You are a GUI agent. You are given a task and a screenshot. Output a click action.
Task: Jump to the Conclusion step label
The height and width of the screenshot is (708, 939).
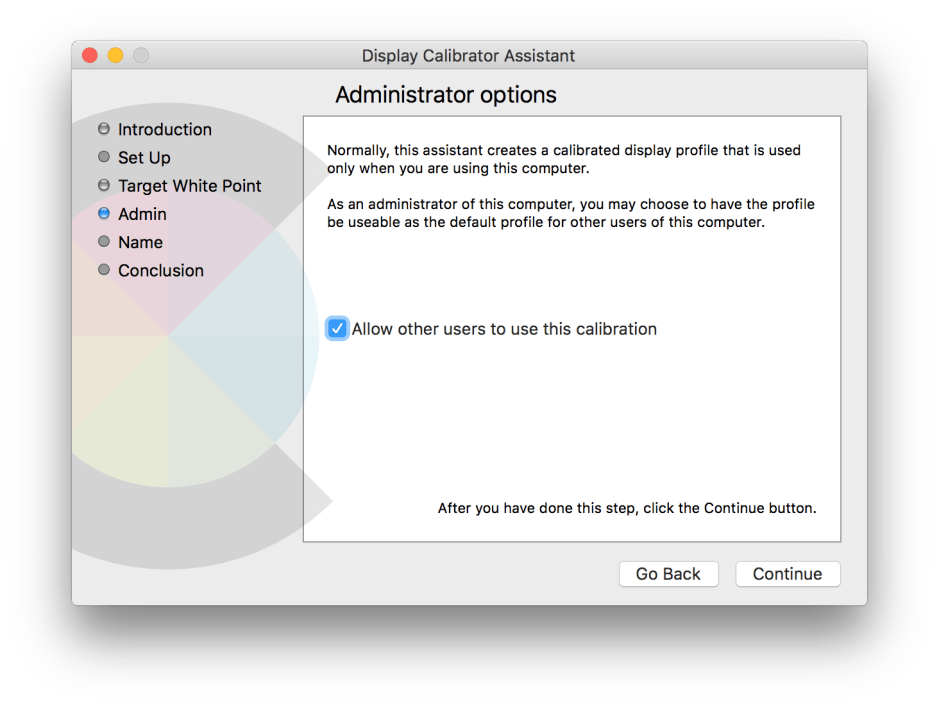click(x=161, y=270)
